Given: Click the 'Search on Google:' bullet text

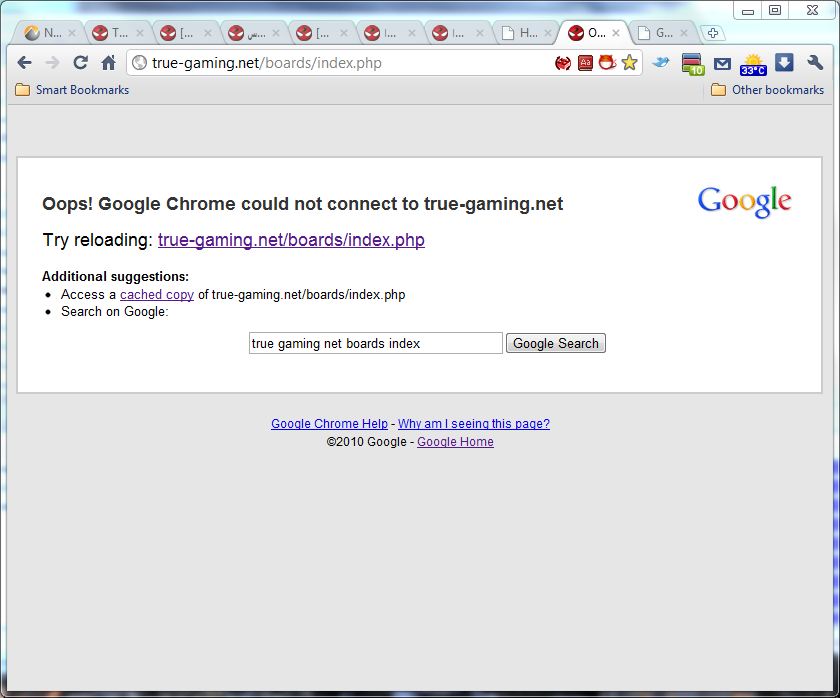Looking at the screenshot, I should coord(115,312).
